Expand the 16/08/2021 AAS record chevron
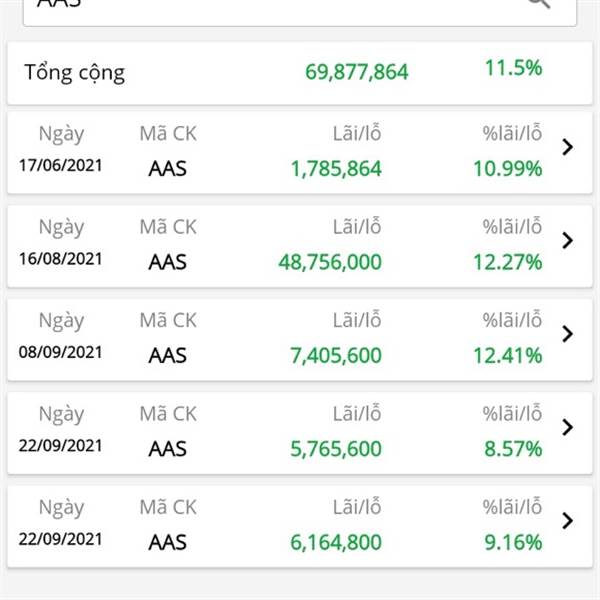Viewport: 600px width, 600px height. tap(567, 240)
